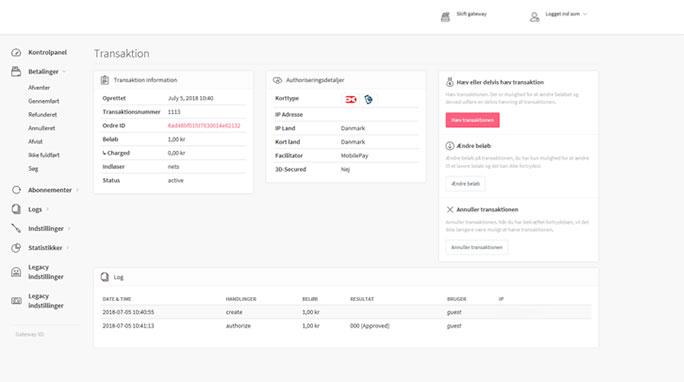This screenshot has width=684, height=382.
Task: Select Afvist under Betalinger
Action: click(x=35, y=142)
